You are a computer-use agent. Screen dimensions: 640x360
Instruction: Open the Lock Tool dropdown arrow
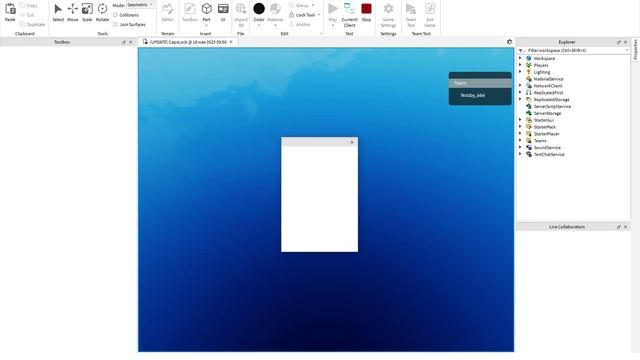point(319,15)
